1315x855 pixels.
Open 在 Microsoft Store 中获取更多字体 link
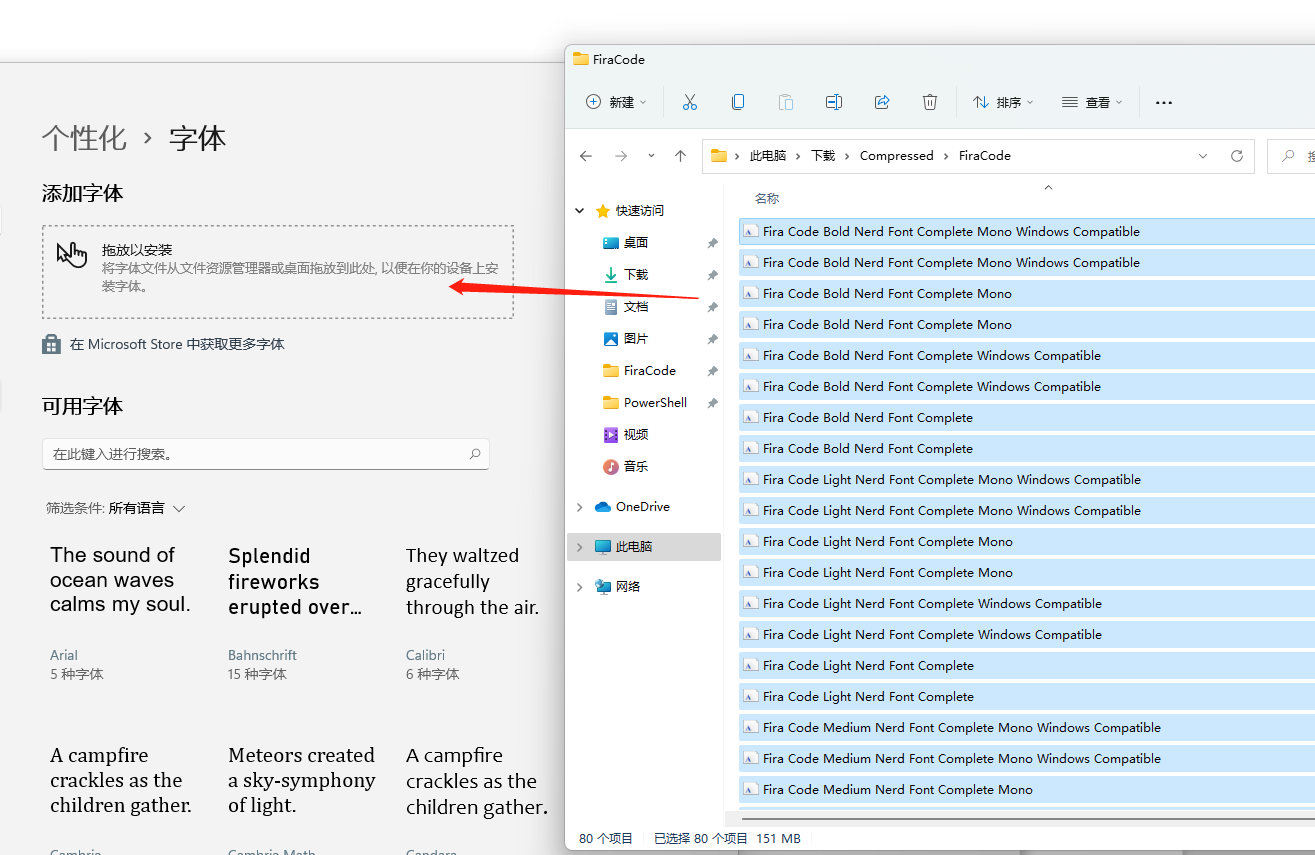[x=176, y=344]
